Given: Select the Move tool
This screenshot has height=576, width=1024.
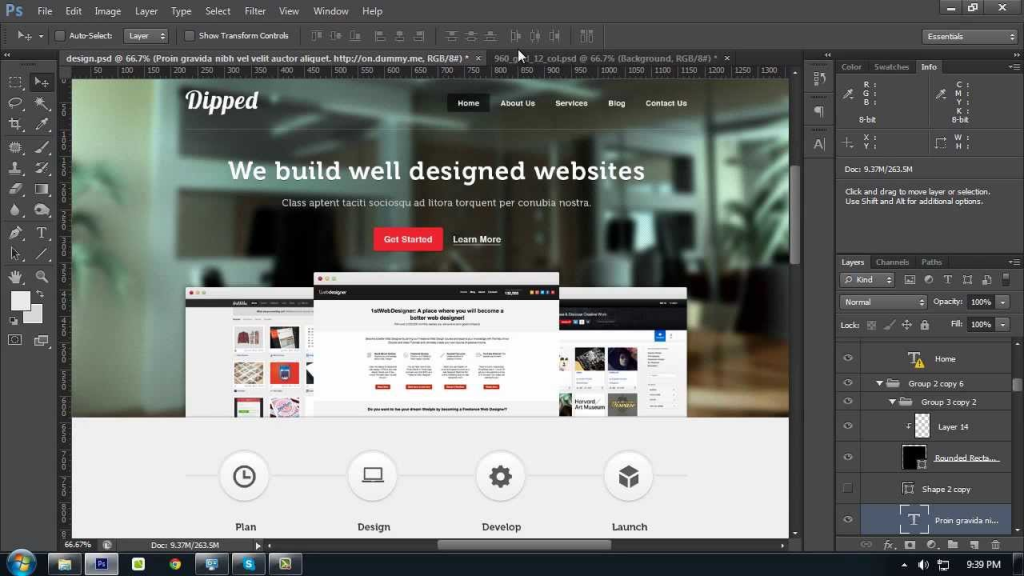Looking at the screenshot, I should pos(41,83).
